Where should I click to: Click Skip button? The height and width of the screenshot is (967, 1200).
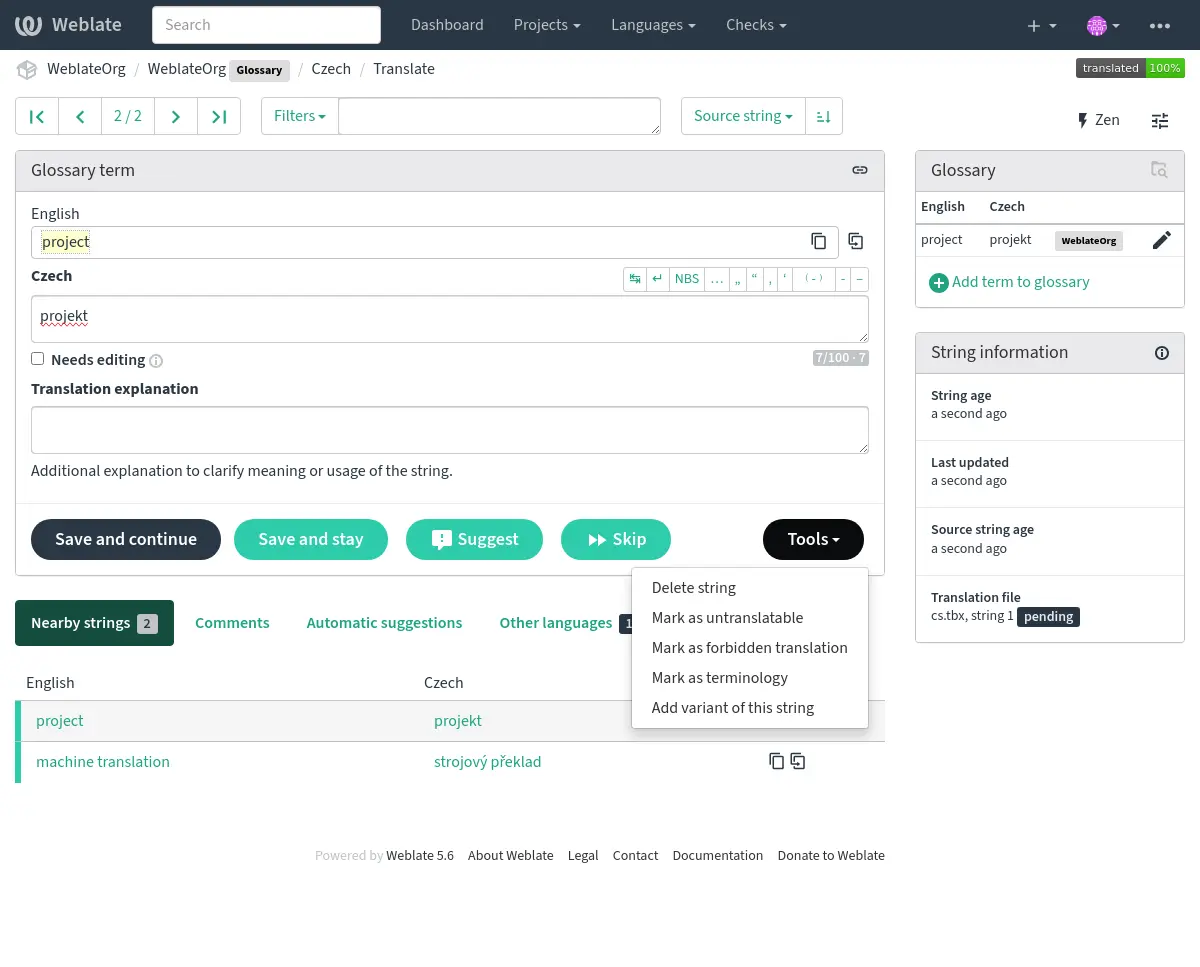(616, 539)
